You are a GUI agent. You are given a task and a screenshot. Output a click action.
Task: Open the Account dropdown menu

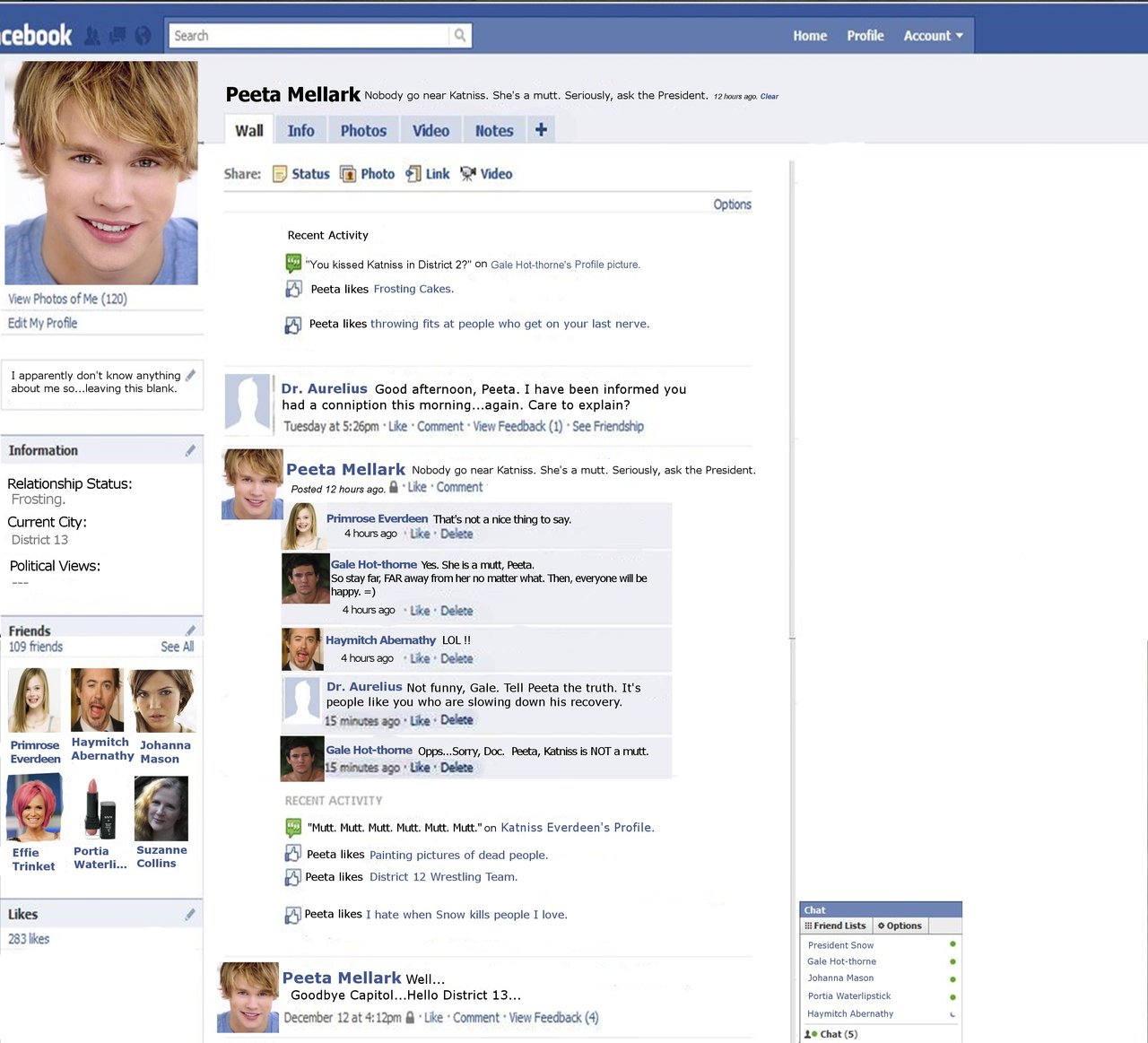933,36
